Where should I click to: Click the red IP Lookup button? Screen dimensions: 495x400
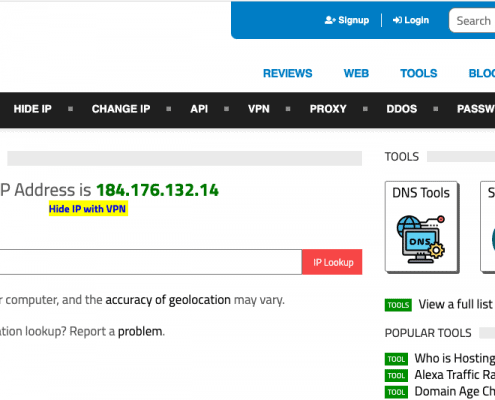(332, 262)
